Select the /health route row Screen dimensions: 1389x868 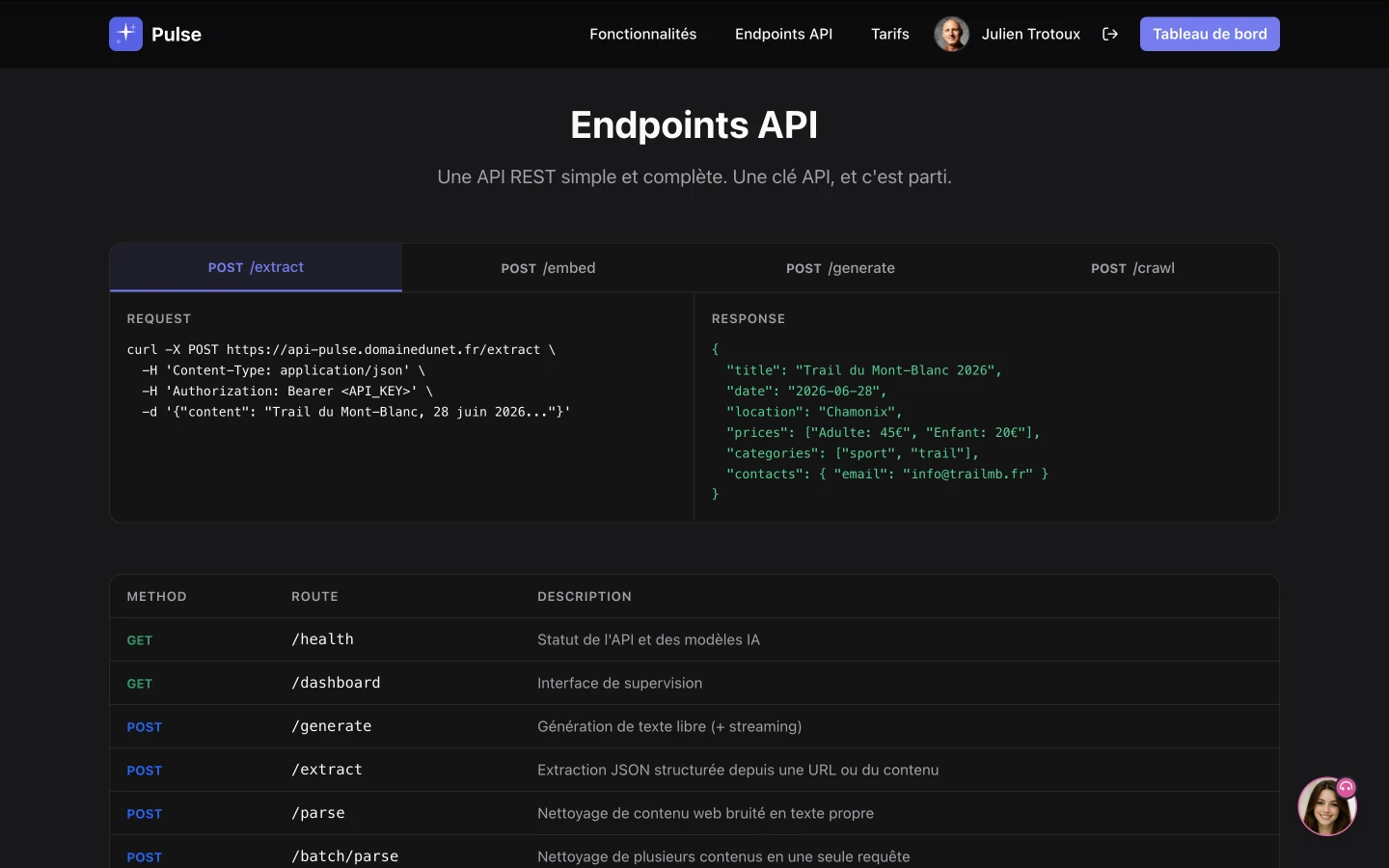click(x=322, y=639)
